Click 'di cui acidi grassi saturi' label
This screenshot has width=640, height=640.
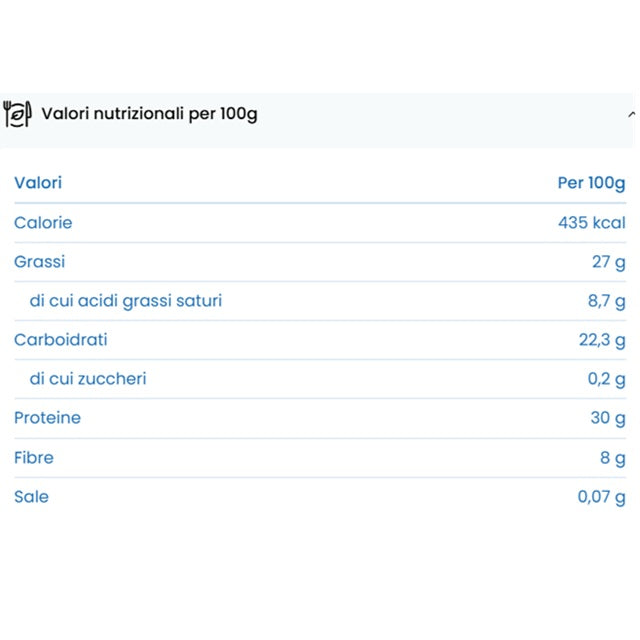tap(126, 301)
